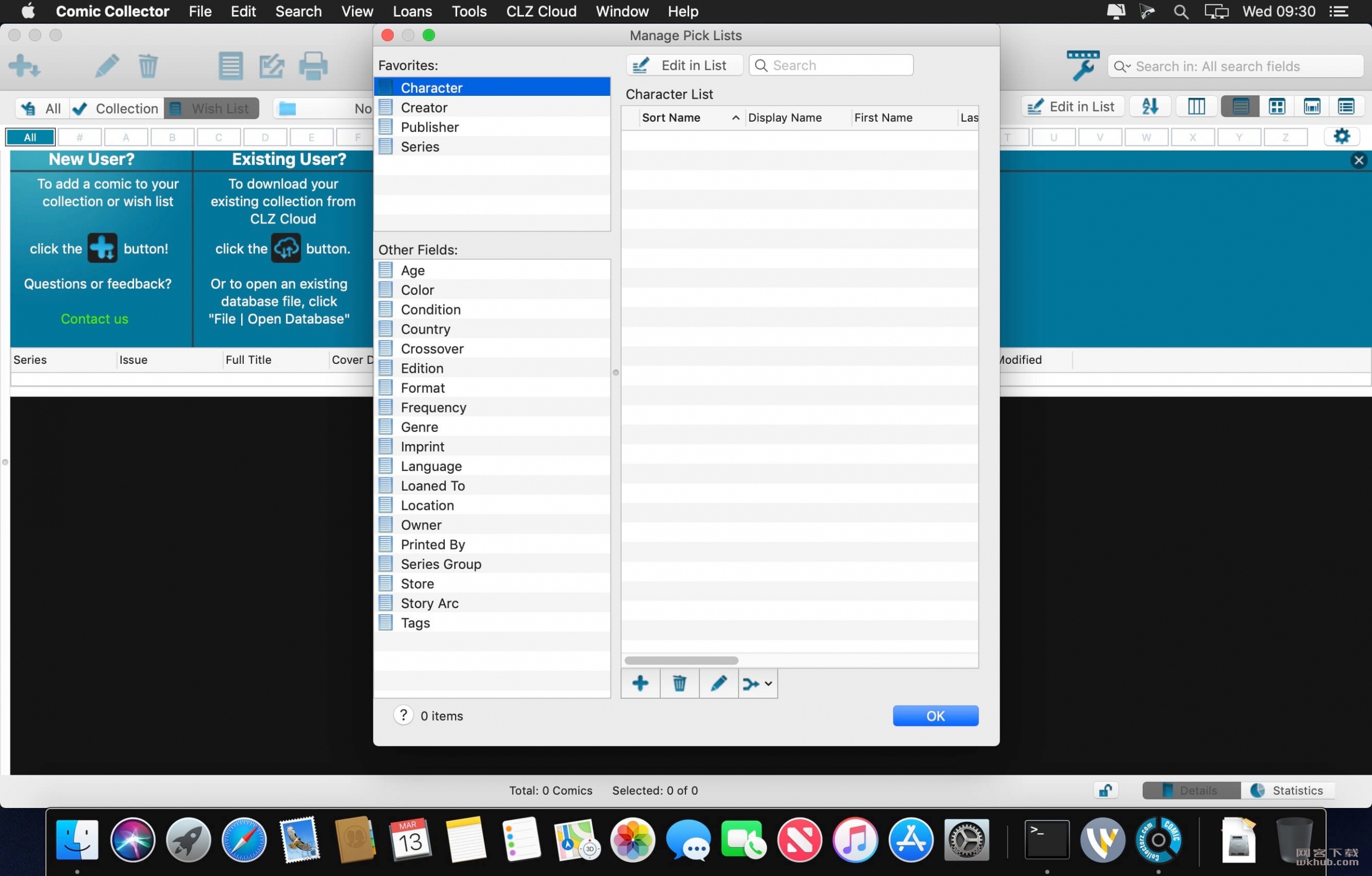Click the pencil Edit icon in main toolbar
The width and height of the screenshot is (1372, 876).
pos(107,66)
